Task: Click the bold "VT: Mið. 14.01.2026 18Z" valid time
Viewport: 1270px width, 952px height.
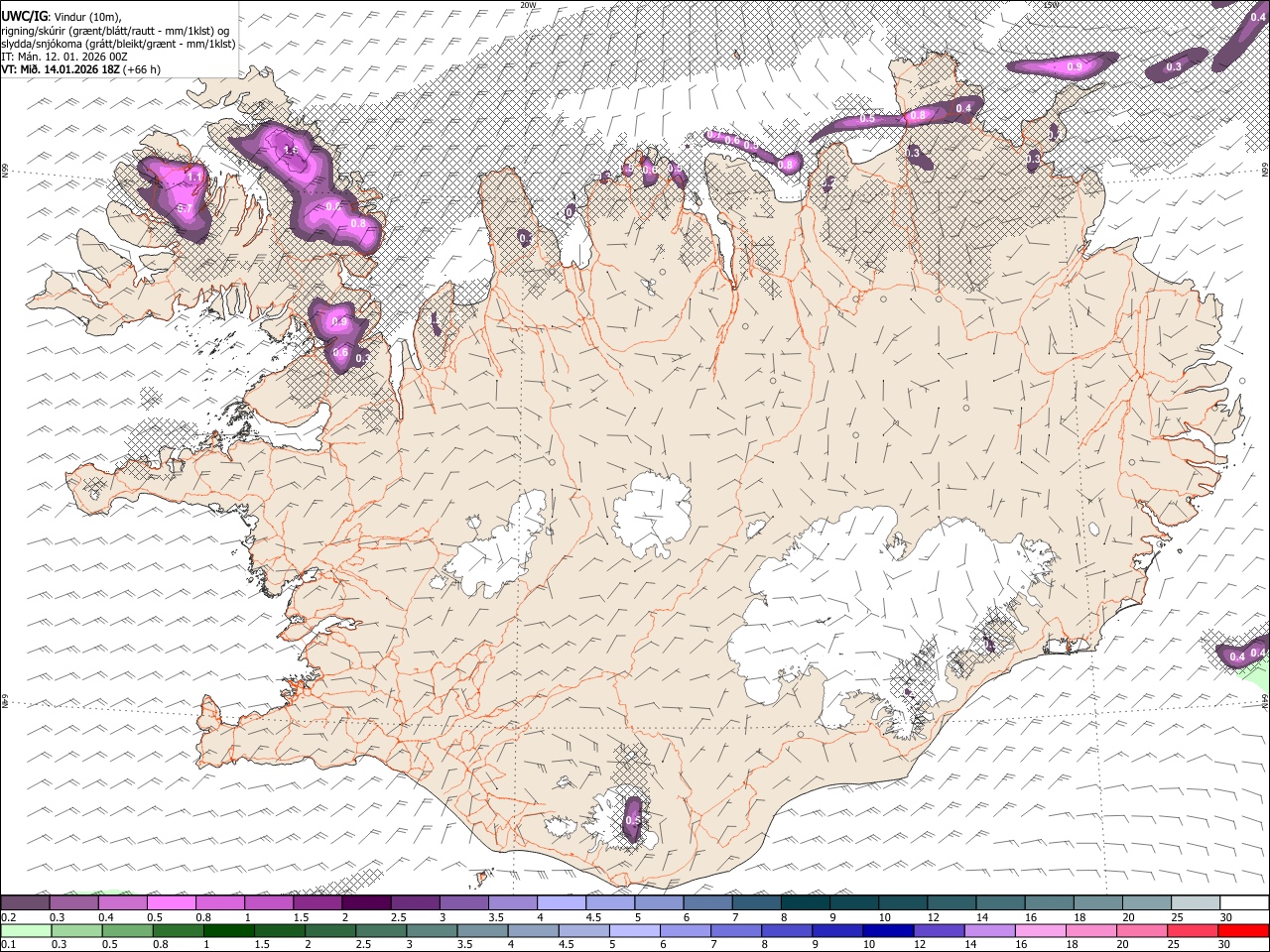Action: point(62,69)
